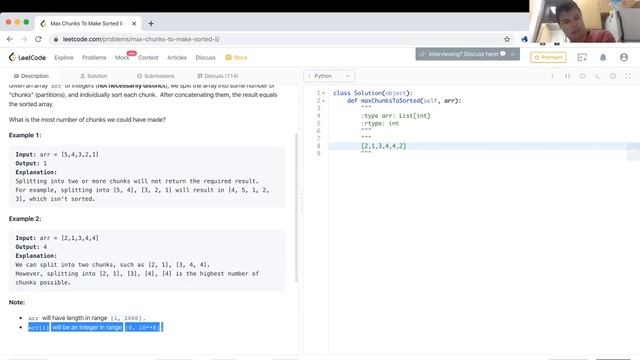Go back with browser back arrow
640x360 pixels.
[x=10, y=39]
